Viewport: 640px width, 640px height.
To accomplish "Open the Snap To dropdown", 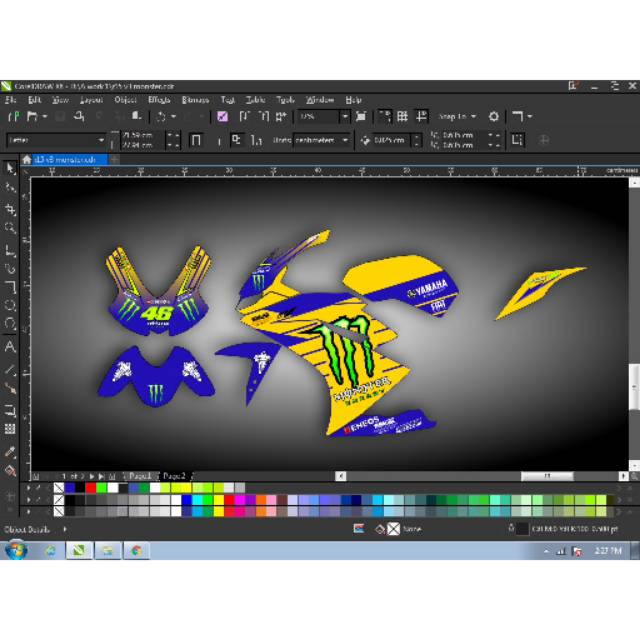I will pos(458,117).
